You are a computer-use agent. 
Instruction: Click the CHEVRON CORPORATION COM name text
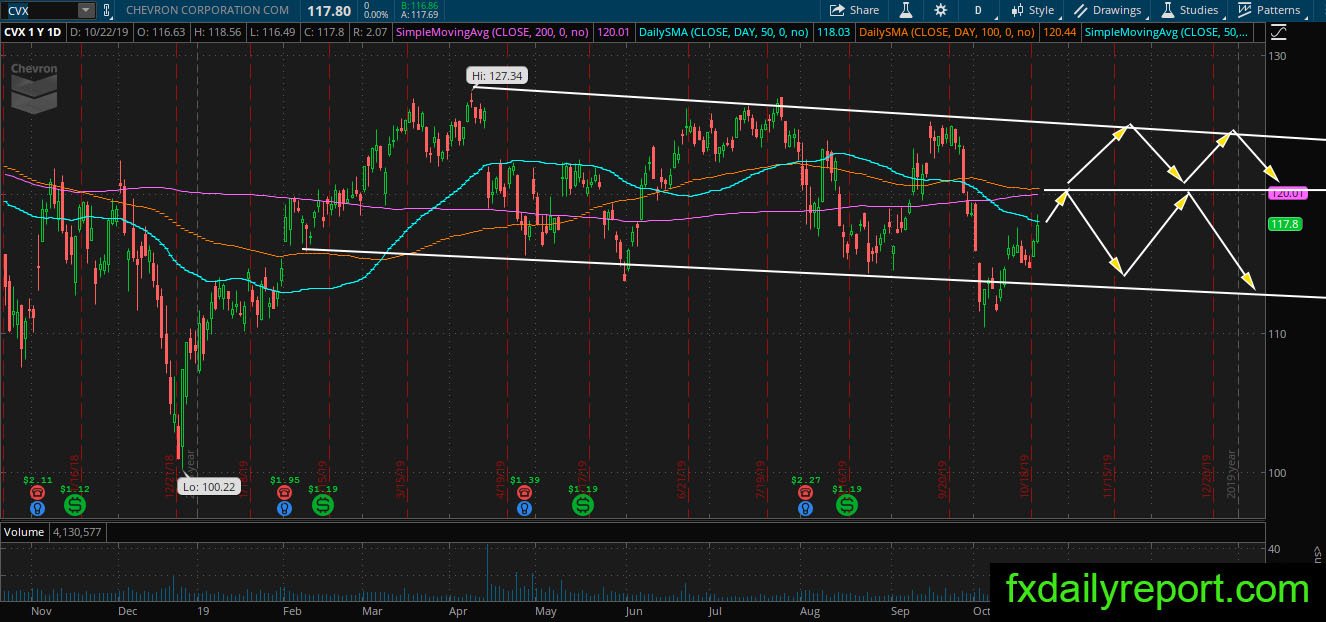click(208, 10)
